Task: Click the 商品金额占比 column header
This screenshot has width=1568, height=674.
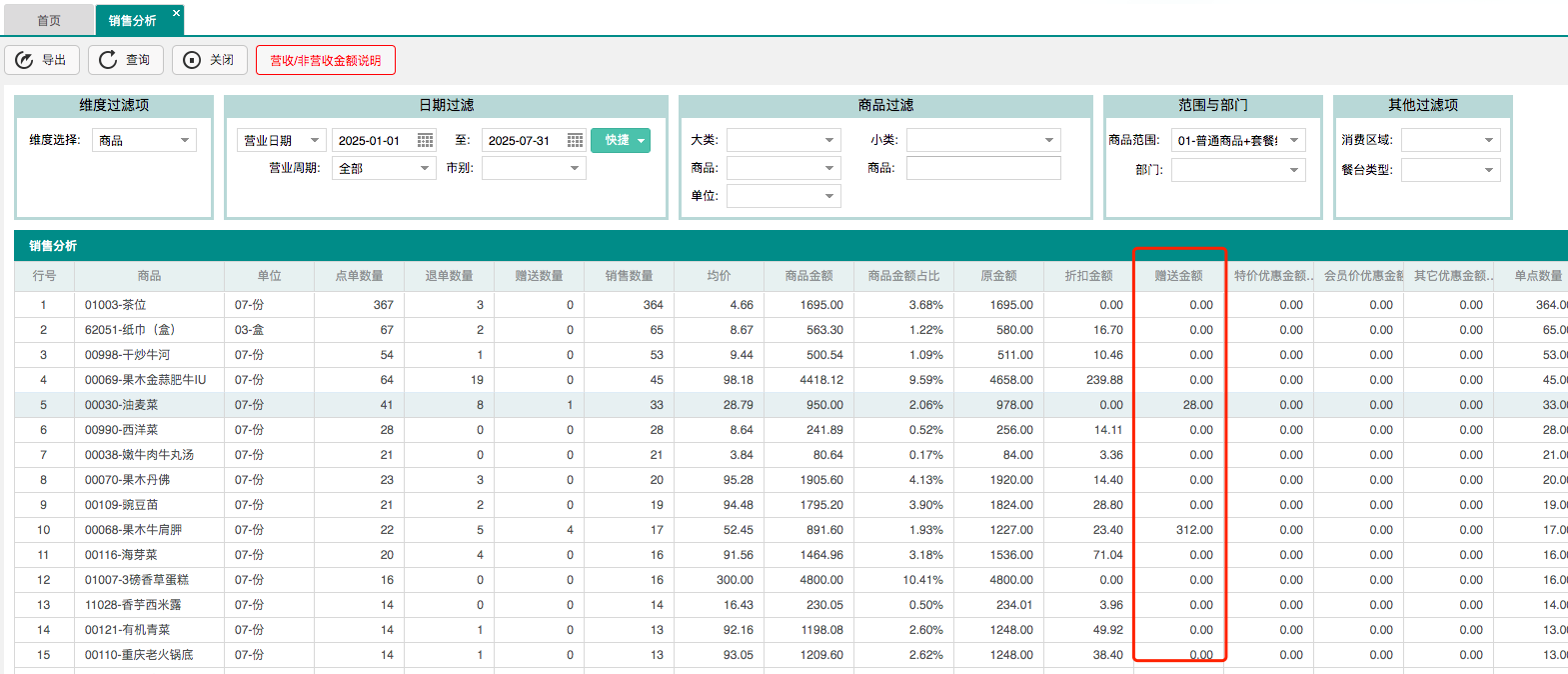Action: pyautogui.click(x=903, y=275)
